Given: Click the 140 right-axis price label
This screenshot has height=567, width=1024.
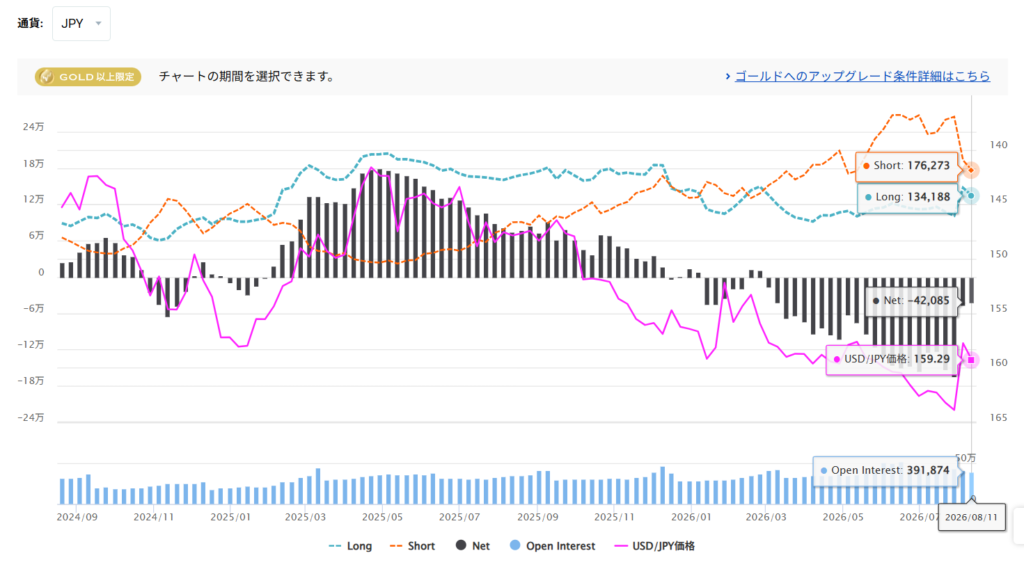Looking at the screenshot, I should [x=999, y=145].
